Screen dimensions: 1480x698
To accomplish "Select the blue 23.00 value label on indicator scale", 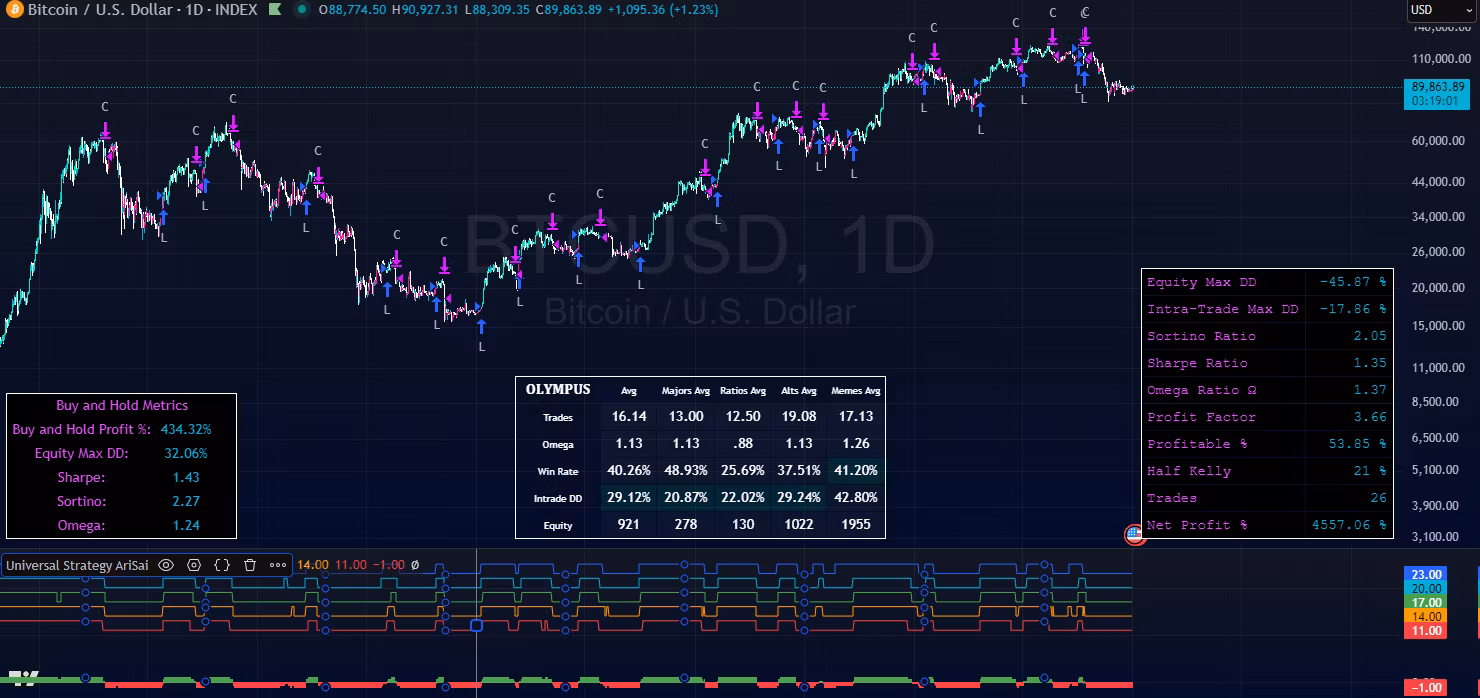I will [1425, 574].
